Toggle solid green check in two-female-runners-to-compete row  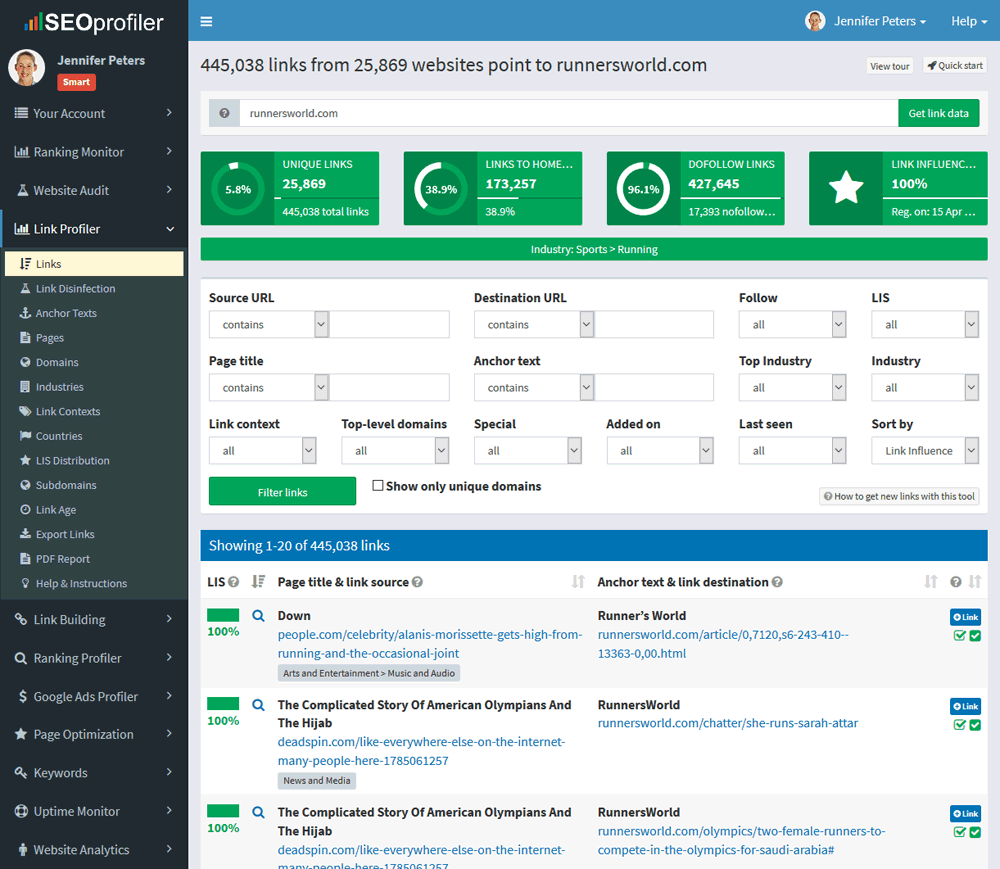[975, 832]
